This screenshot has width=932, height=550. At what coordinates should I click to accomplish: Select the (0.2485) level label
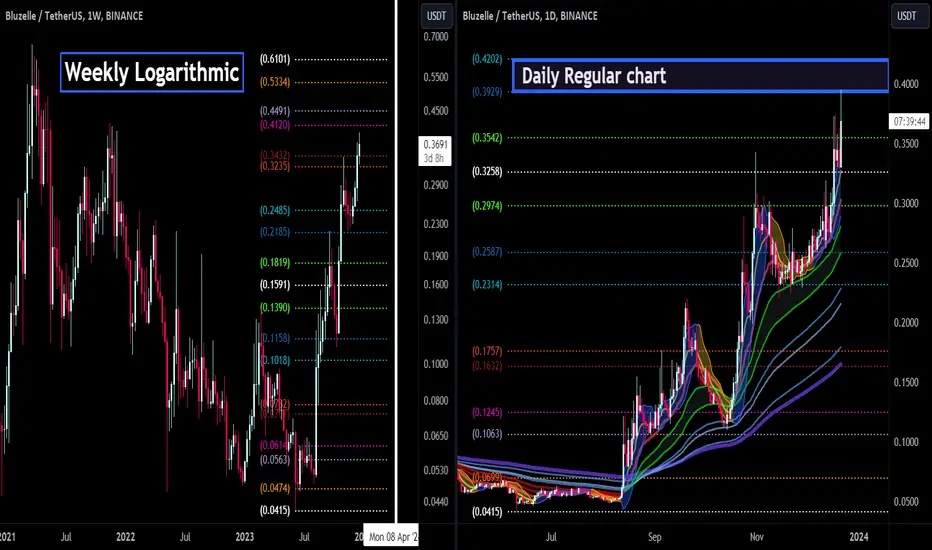[x=275, y=210]
